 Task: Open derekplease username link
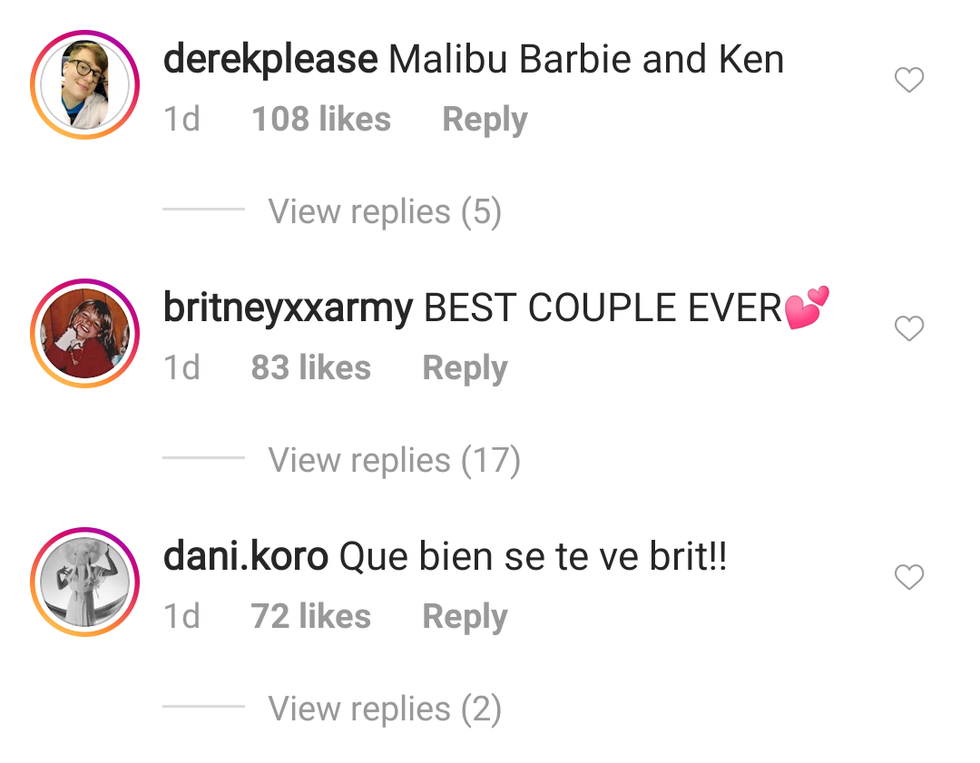(x=270, y=60)
